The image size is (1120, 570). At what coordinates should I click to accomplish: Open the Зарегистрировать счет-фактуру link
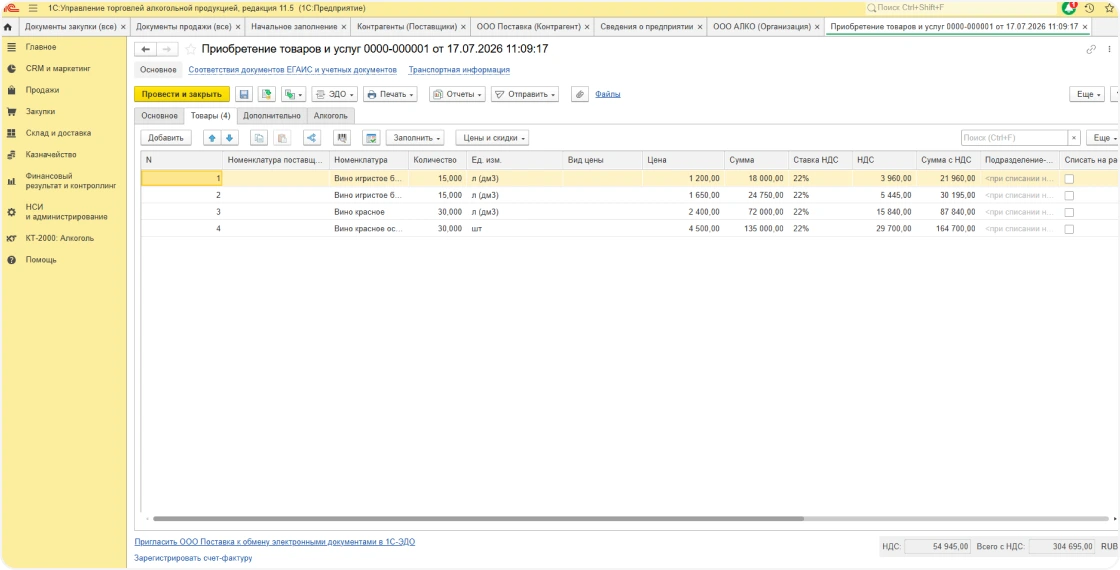click(x=193, y=558)
